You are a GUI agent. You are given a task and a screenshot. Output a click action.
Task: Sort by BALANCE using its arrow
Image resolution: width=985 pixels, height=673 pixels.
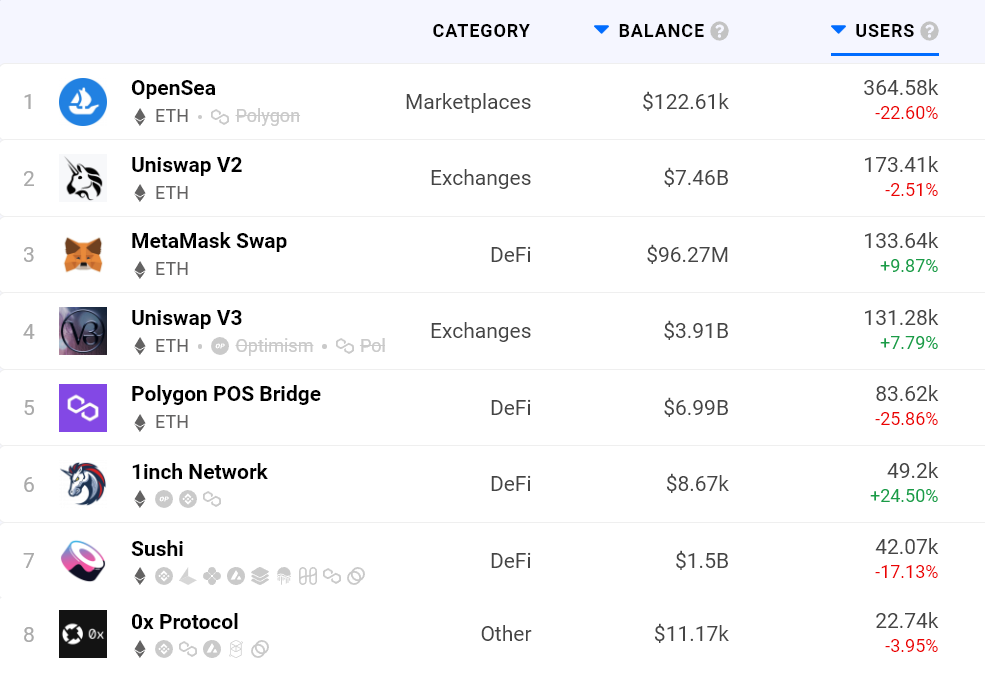point(601,30)
